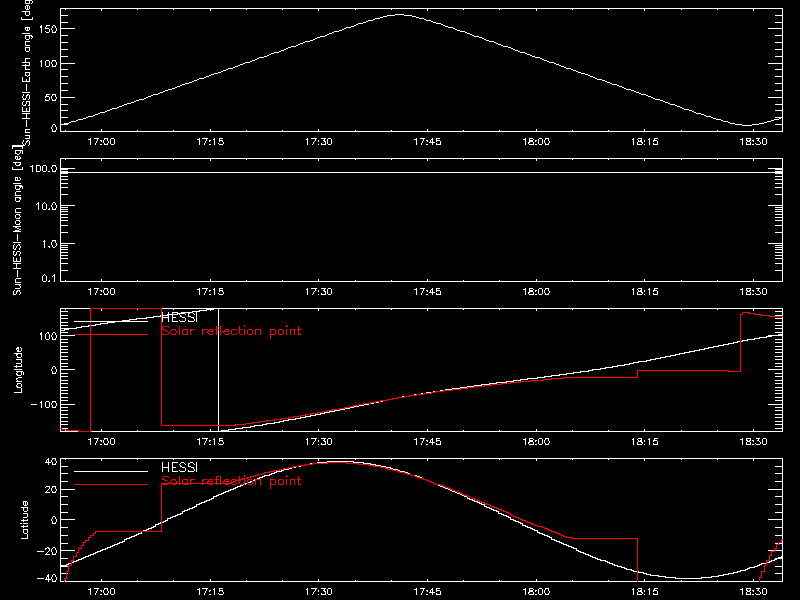Click red legend line sample in Latitude plot
The height and width of the screenshot is (600, 800).
tap(111, 484)
